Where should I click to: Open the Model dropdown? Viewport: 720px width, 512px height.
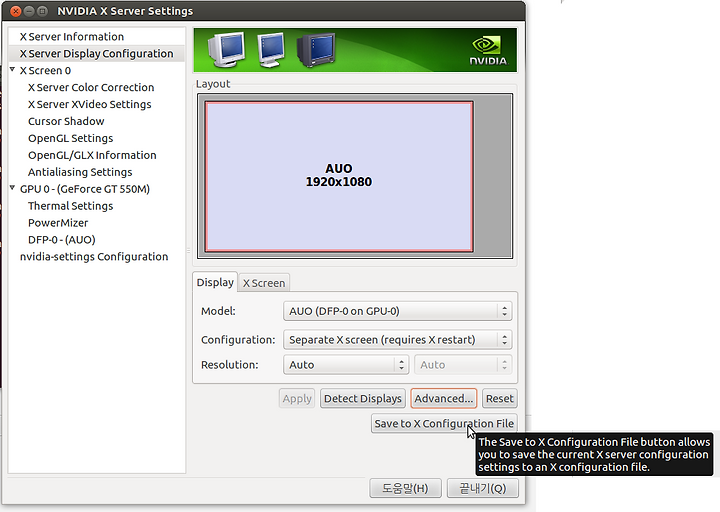click(398, 311)
